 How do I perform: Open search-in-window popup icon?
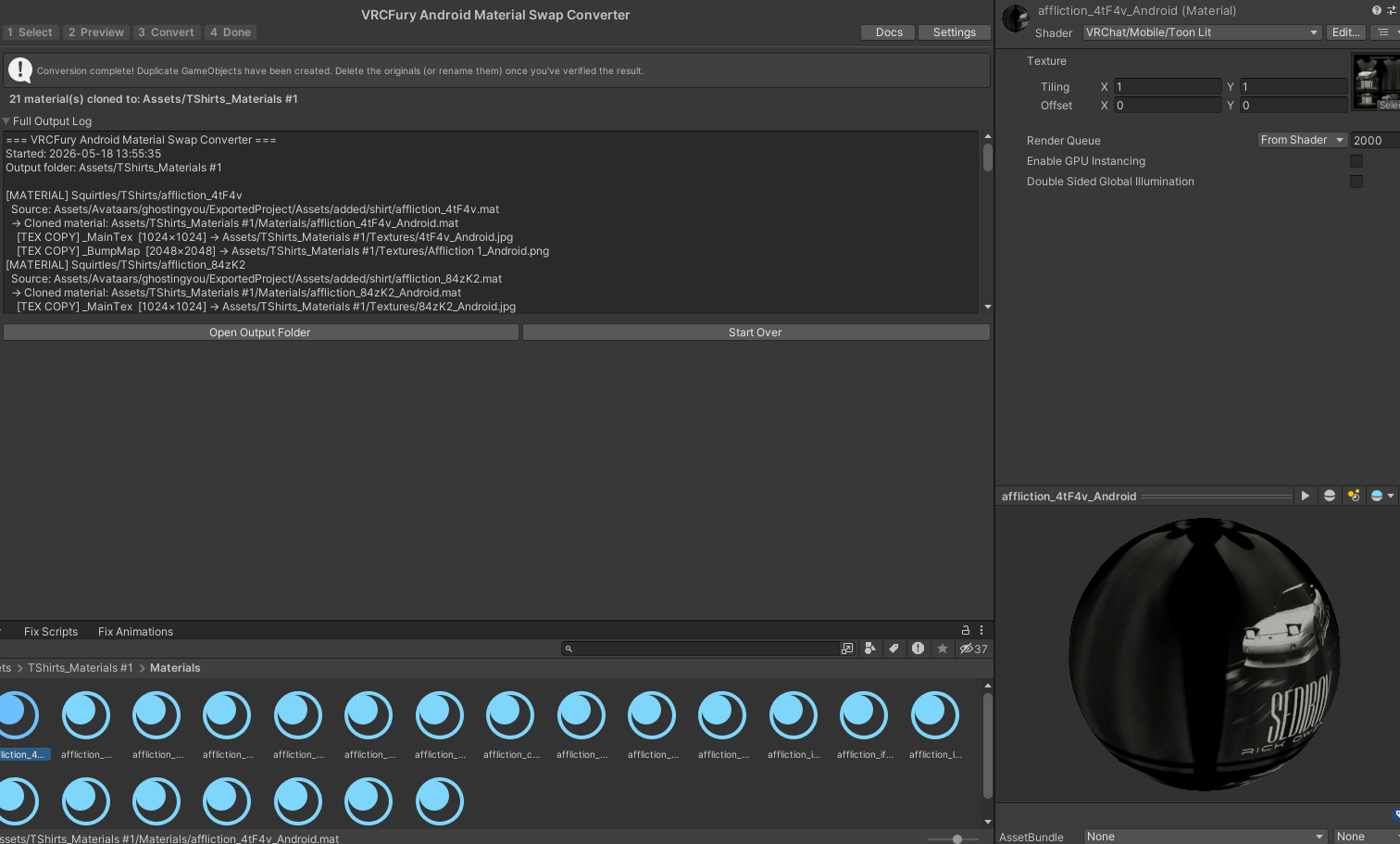846,649
